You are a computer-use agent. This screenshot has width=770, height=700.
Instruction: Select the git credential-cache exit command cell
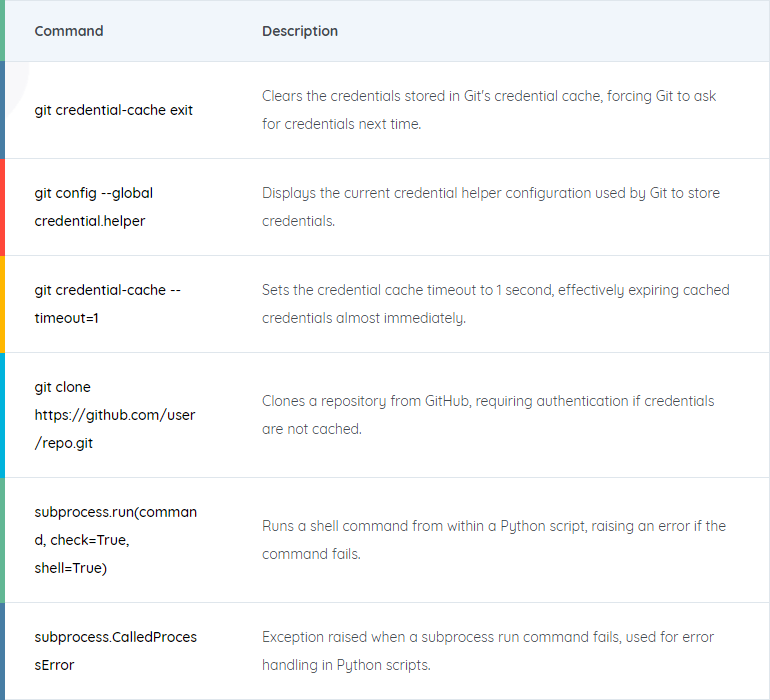(113, 110)
